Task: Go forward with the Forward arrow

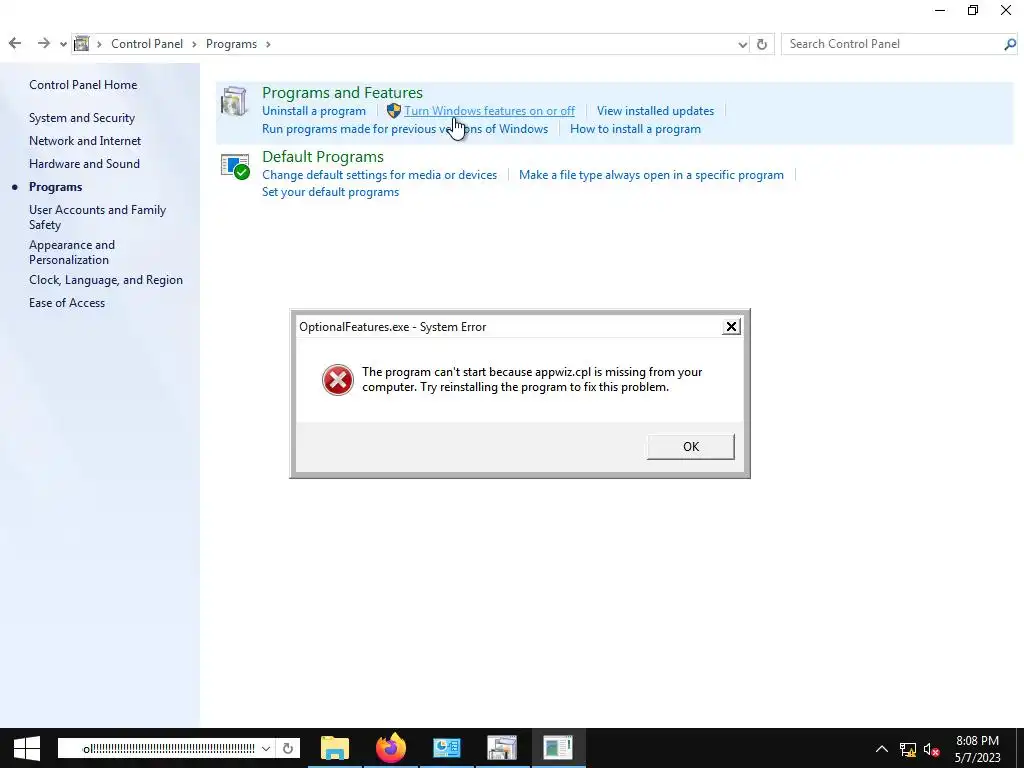Action: (44, 44)
